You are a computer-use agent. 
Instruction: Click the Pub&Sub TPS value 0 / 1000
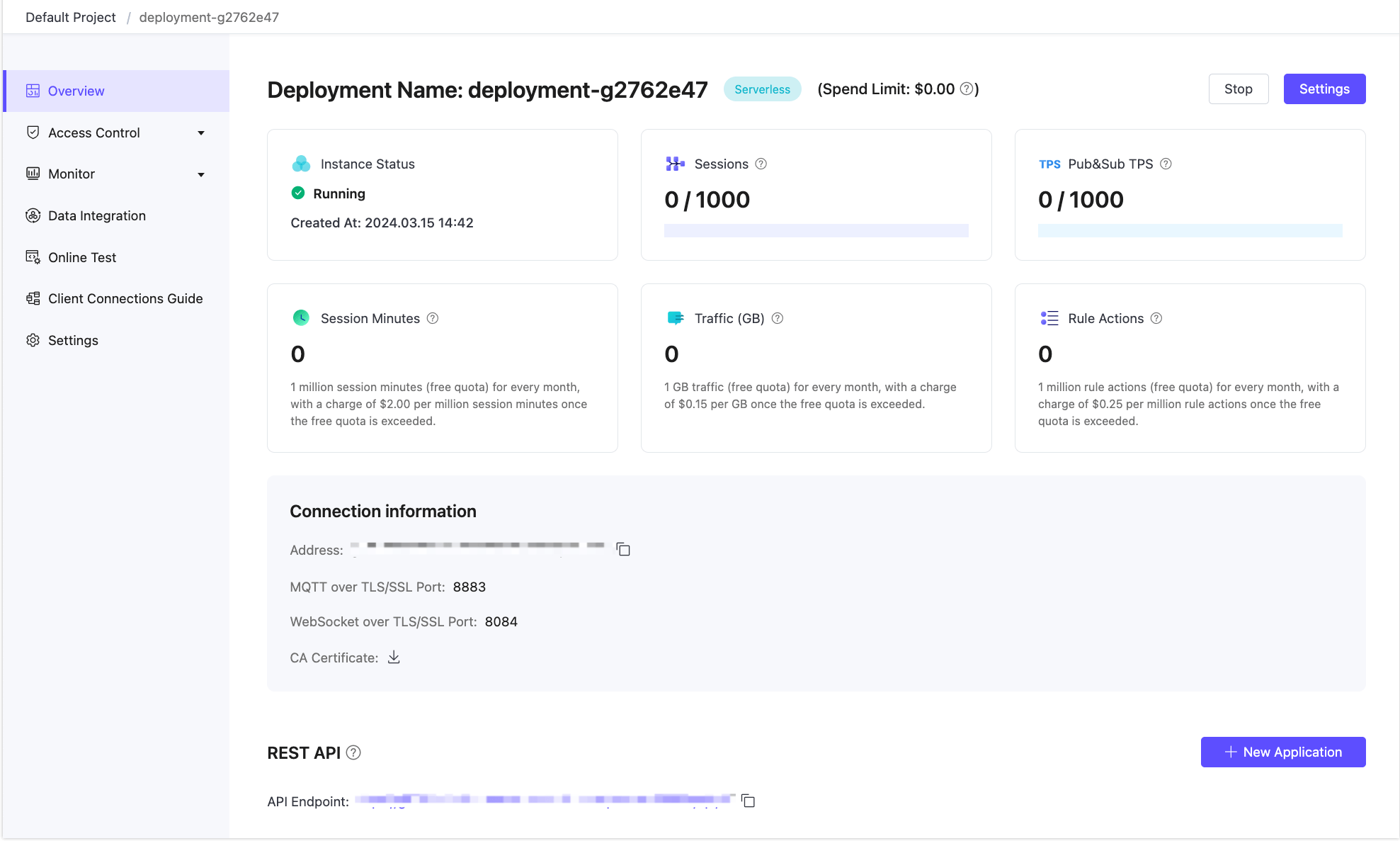1081,200
